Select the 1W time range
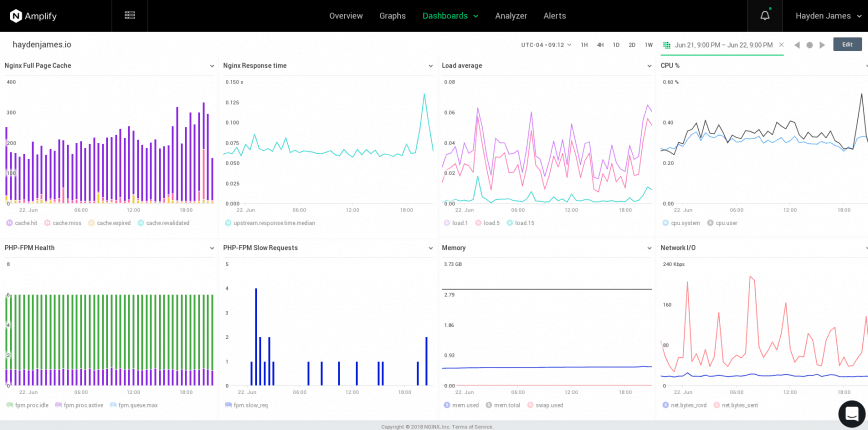This screenshot has height=430, width=868. [649, 45]
